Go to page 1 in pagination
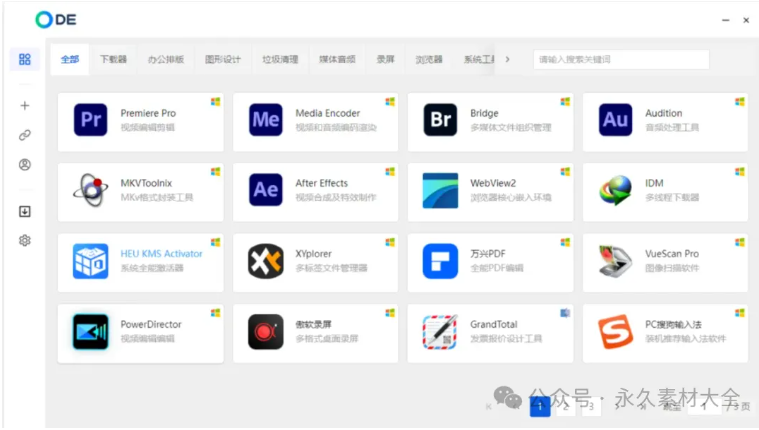Screen dimensions: 759x430 pyautogui.click(x=540, y=406)
